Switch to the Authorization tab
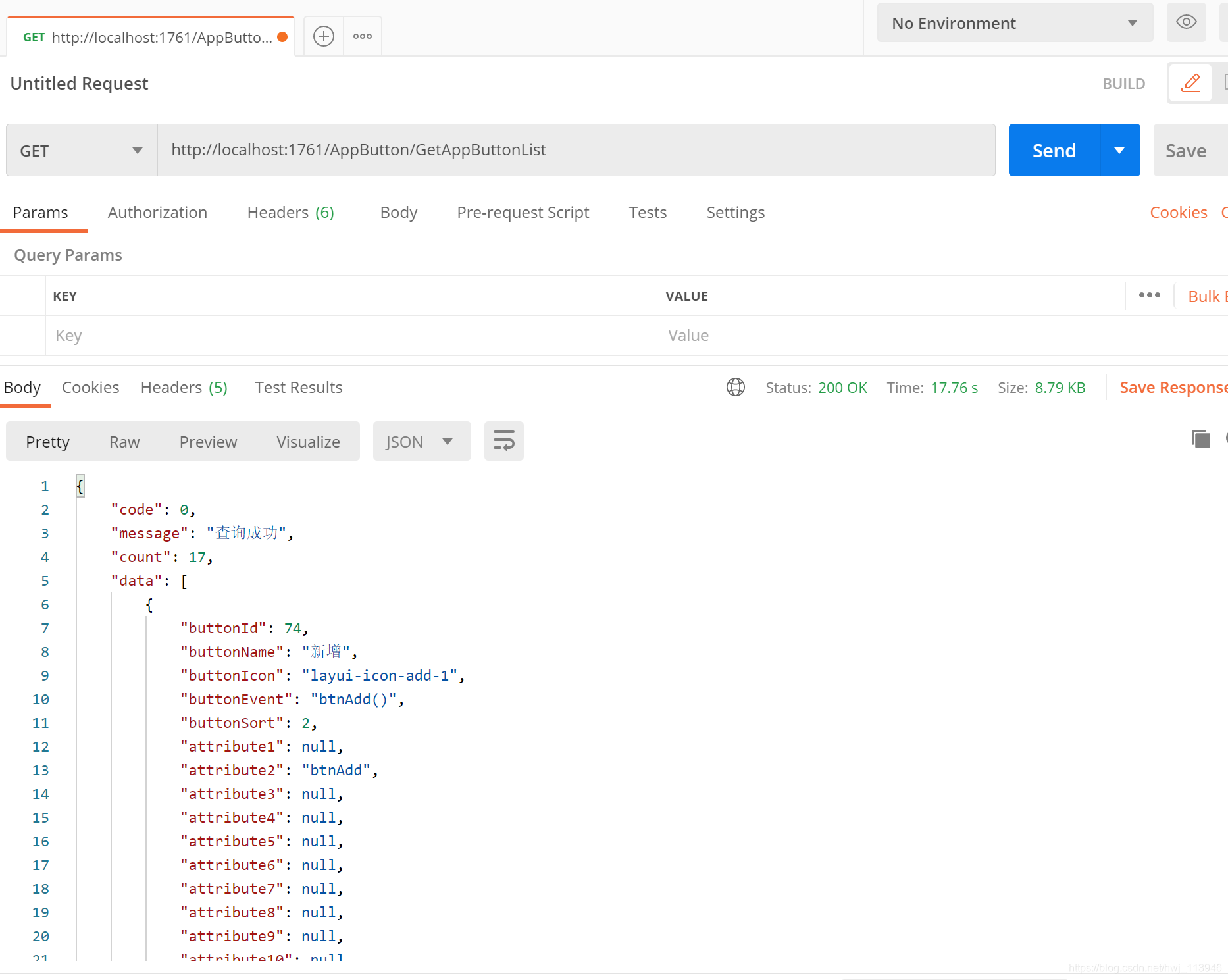Screen dimensions: 1228x980 tap(157, 212)
